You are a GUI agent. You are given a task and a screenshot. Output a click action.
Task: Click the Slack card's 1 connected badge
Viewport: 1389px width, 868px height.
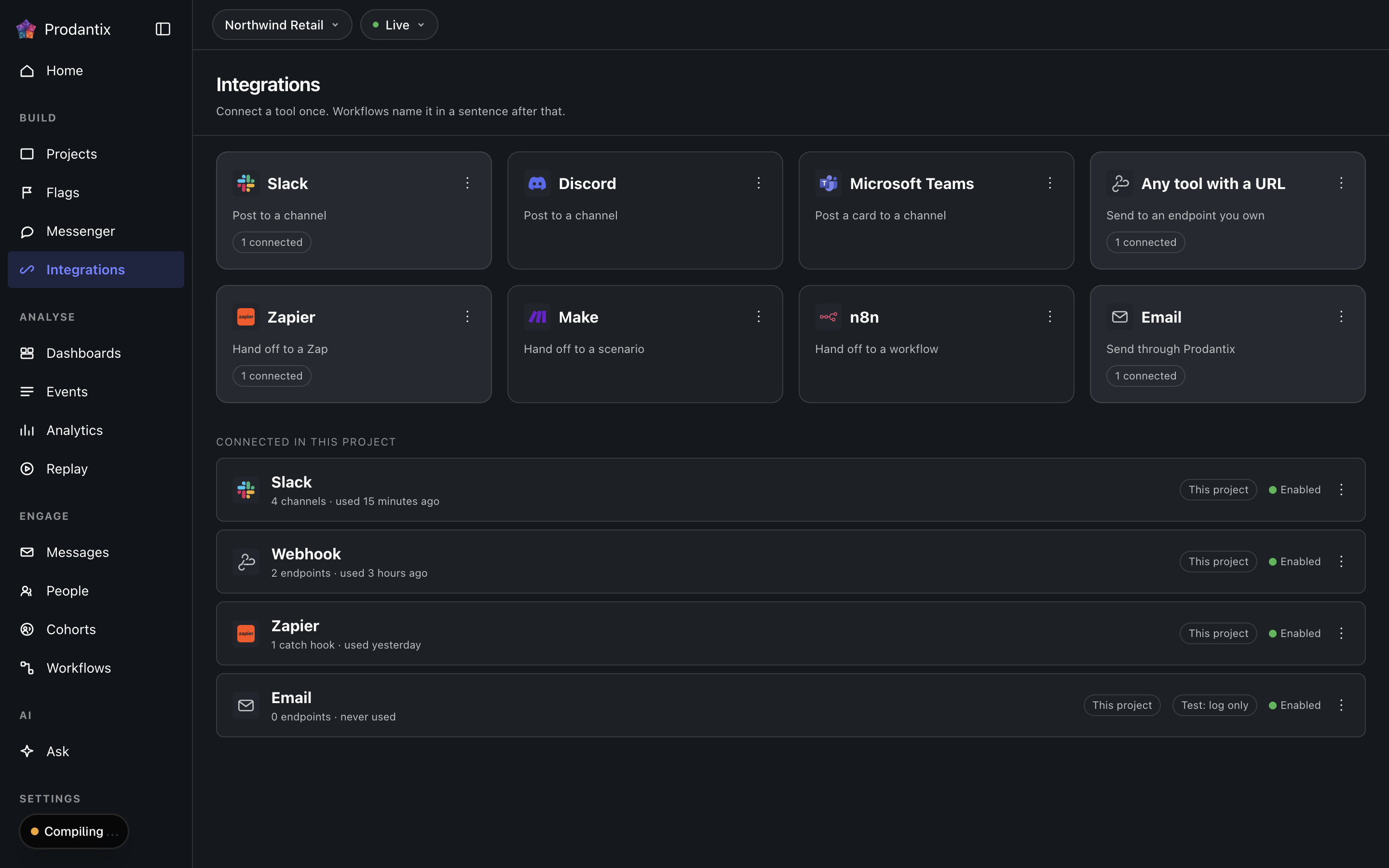coord(272,242)
